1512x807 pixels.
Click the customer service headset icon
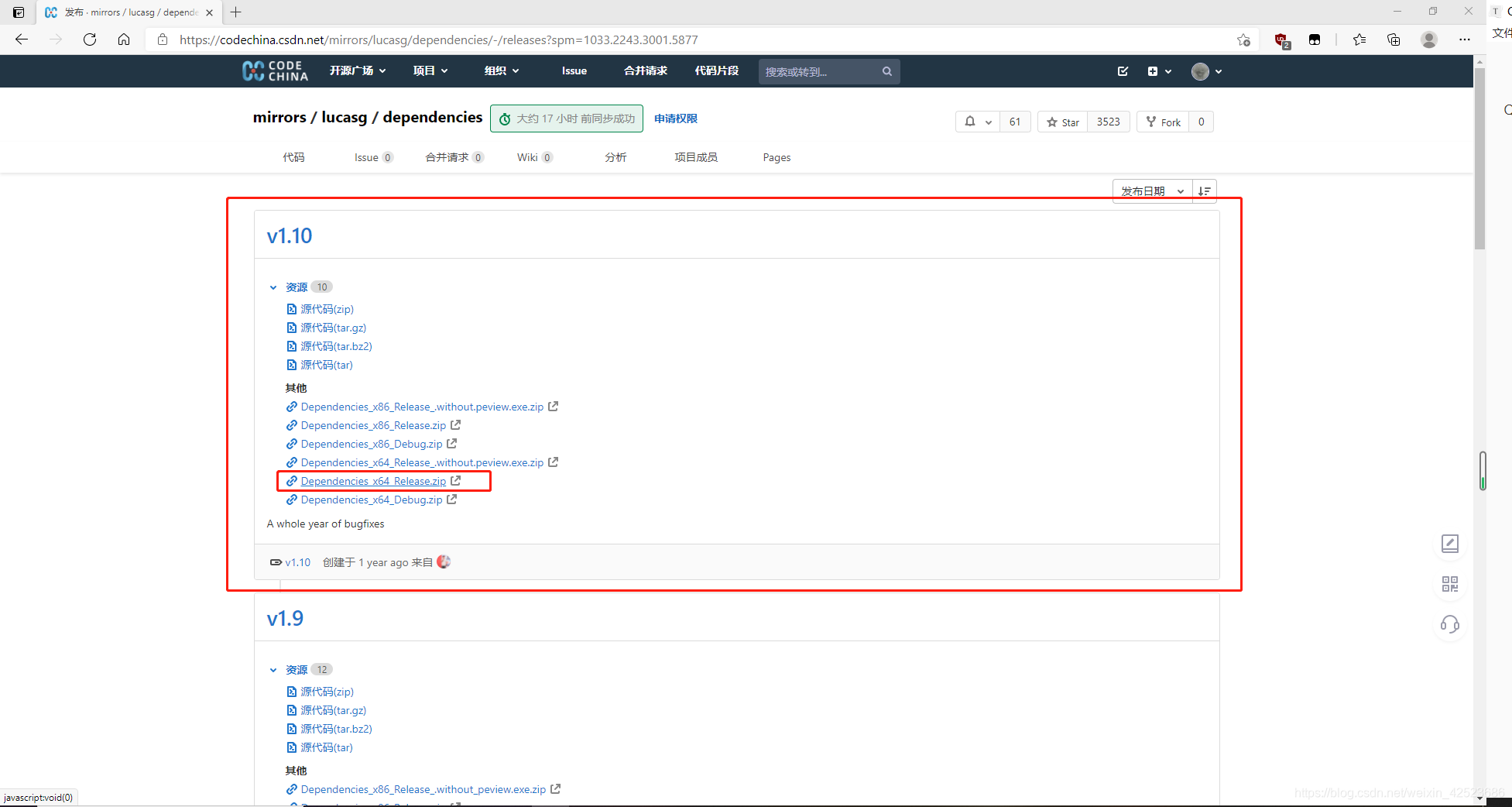[1450, 624]
